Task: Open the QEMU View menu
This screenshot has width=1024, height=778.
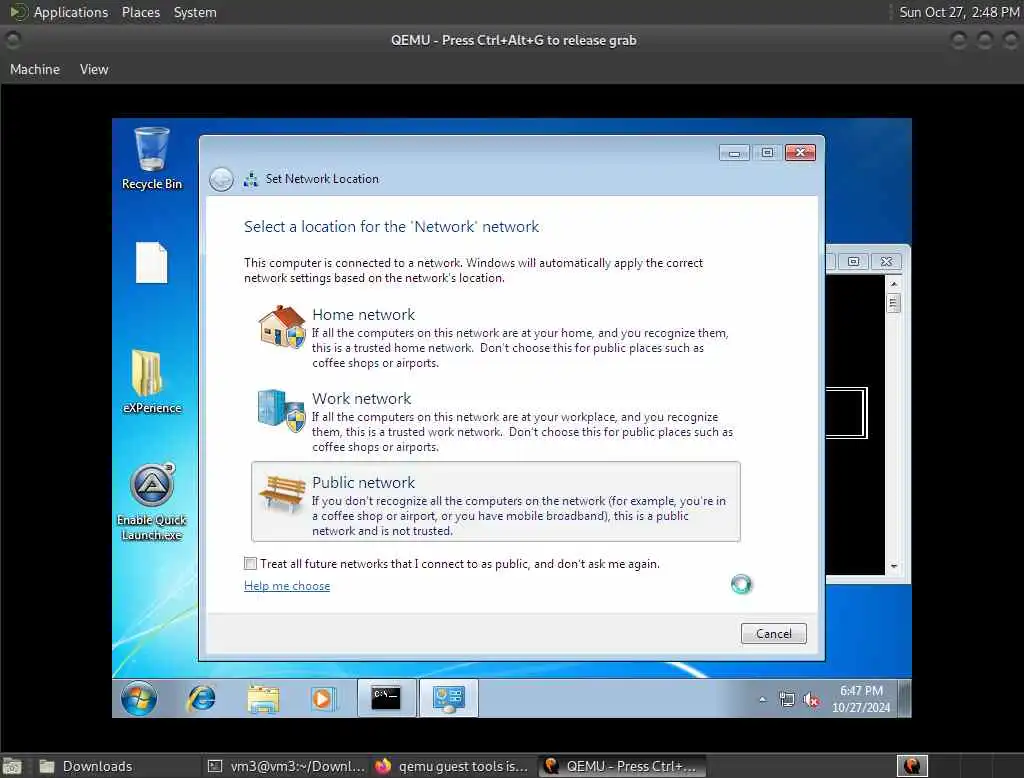Action: (94, 69)
